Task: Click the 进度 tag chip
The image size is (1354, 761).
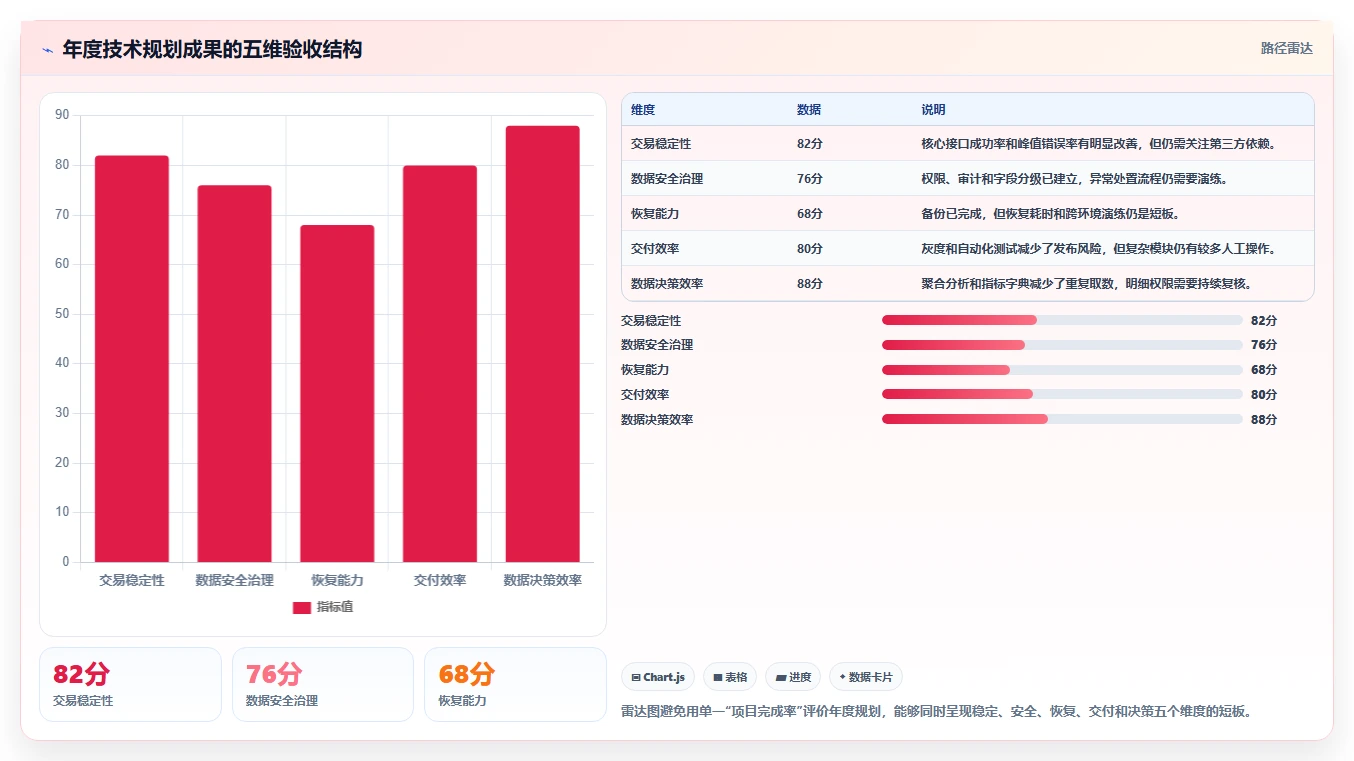Action: (x=793, y=677)
